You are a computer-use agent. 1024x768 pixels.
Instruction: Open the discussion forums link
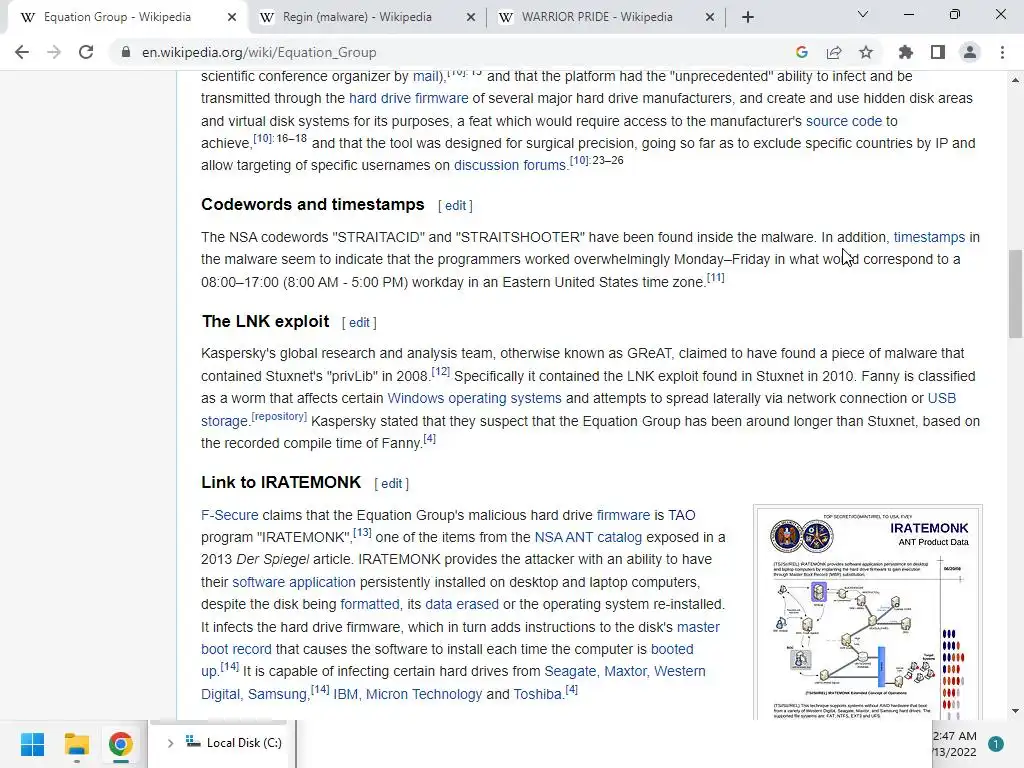(510, 165)
